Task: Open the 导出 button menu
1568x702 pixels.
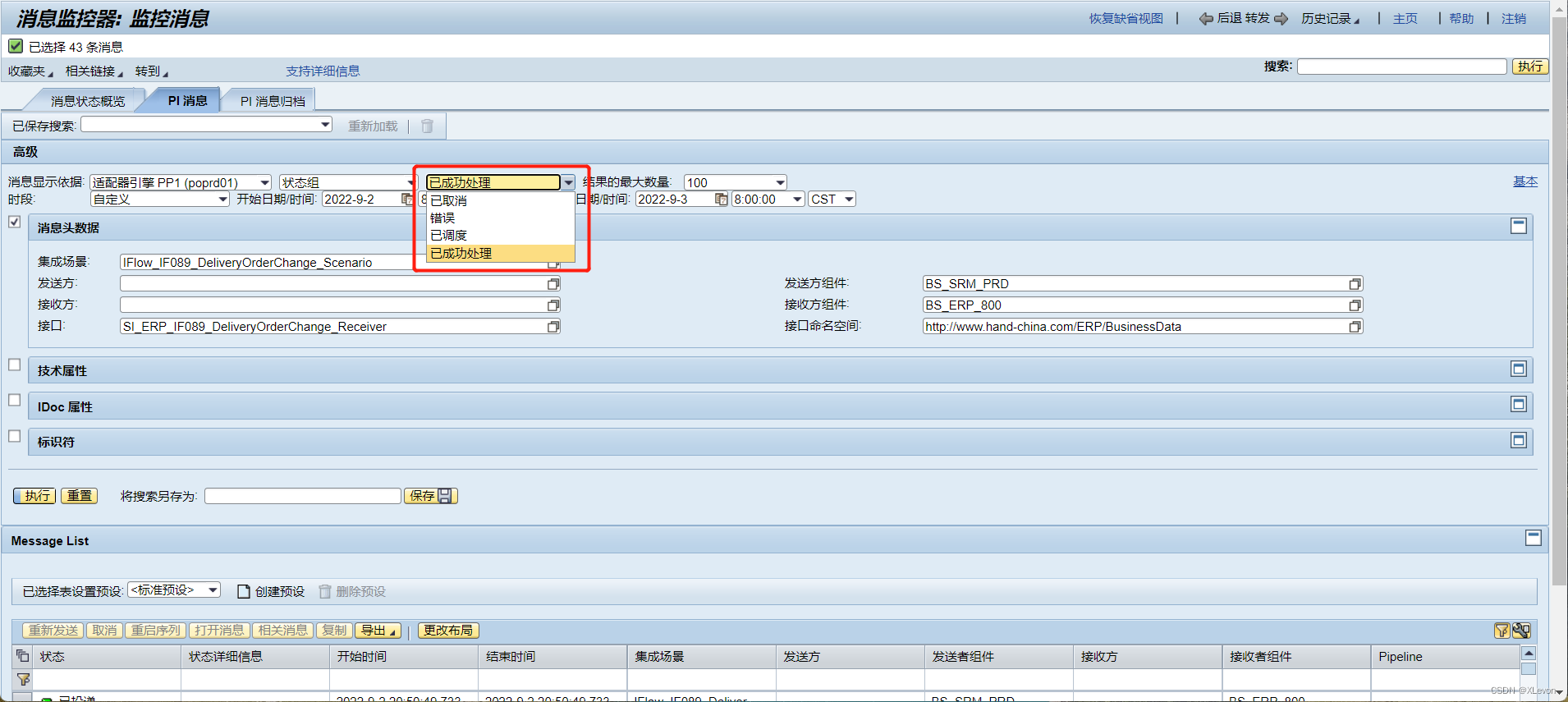Action: pos(378,631)
